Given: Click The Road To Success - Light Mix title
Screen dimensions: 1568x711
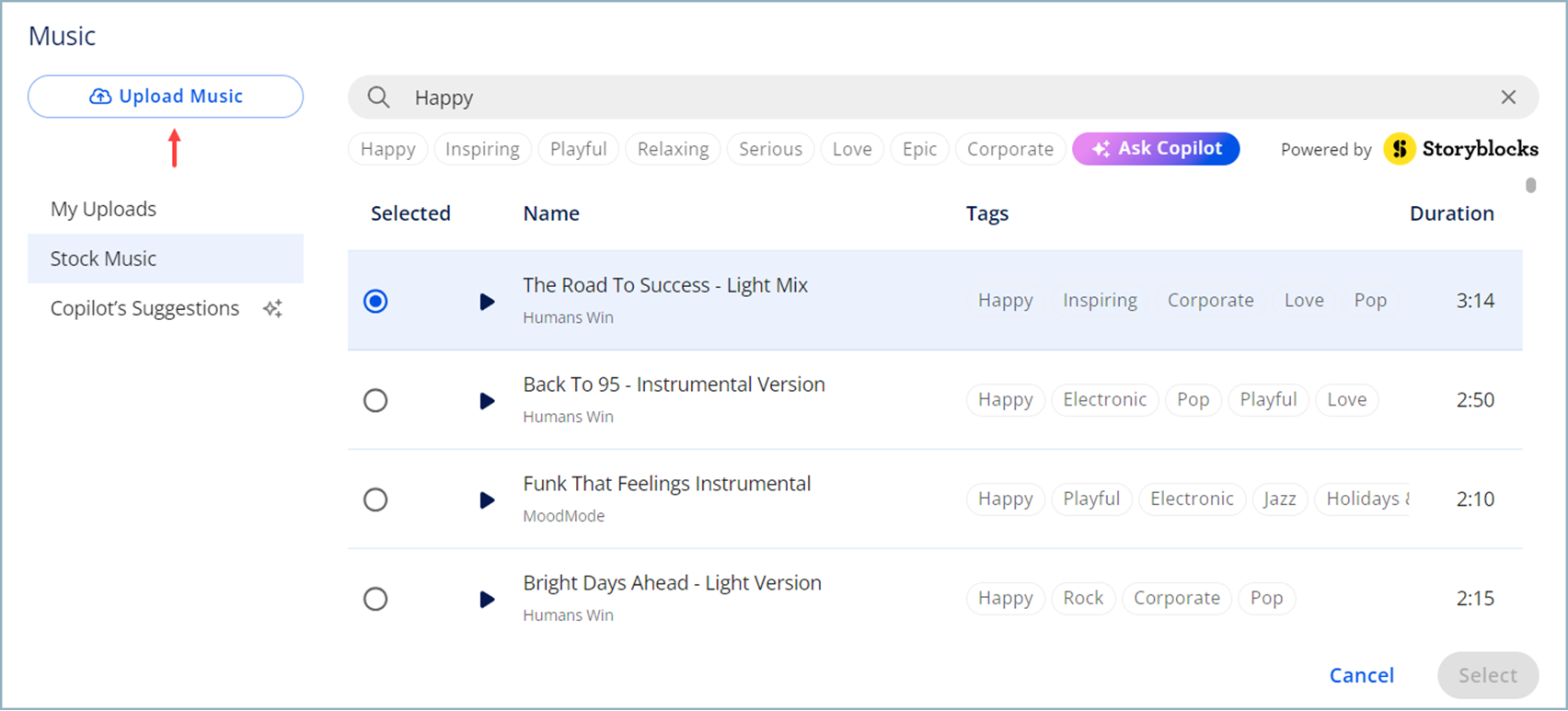Looking at the screenshot, I should (x=665, y=285).
